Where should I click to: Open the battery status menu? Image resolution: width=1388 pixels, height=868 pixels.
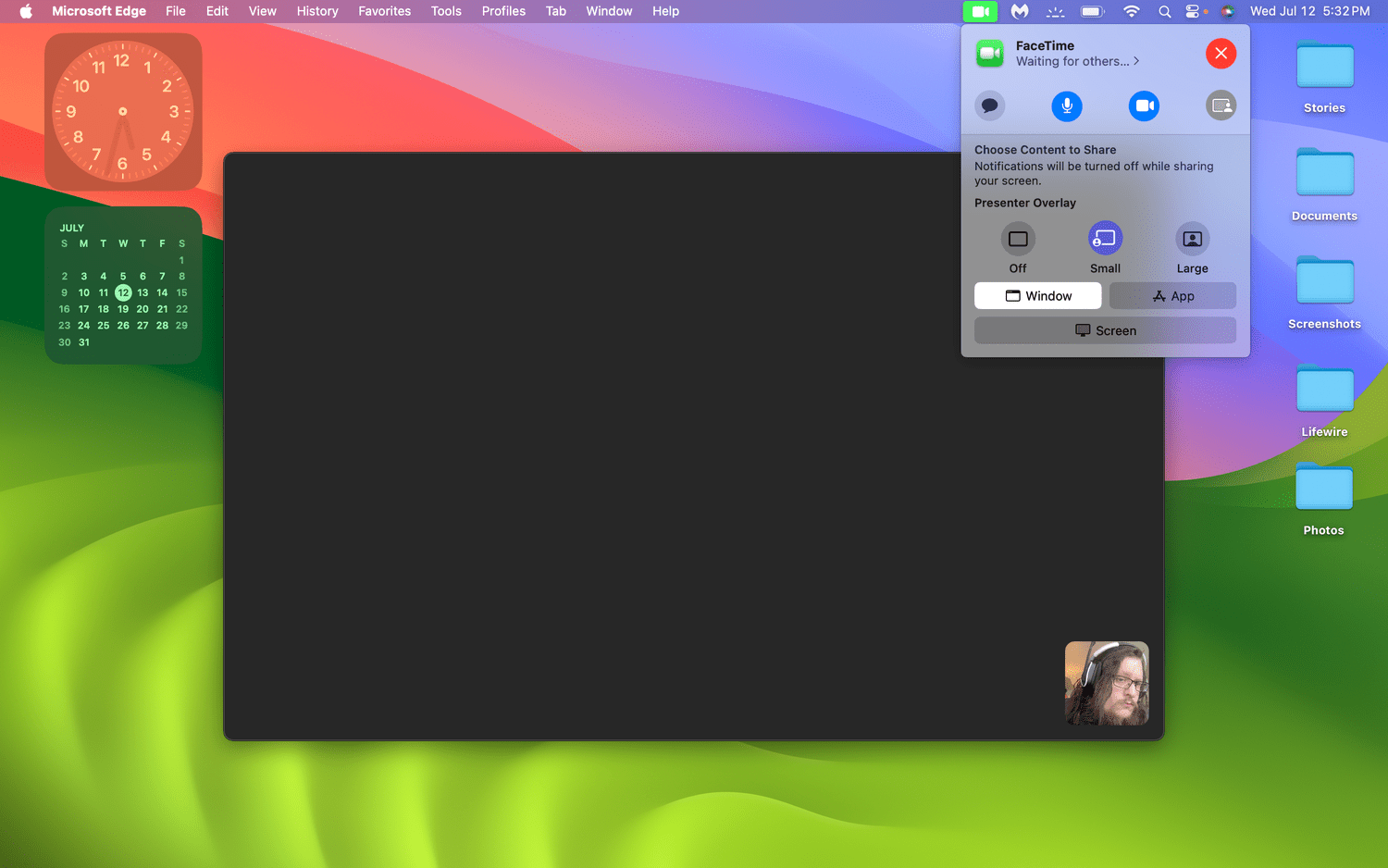coord(1092,11)
